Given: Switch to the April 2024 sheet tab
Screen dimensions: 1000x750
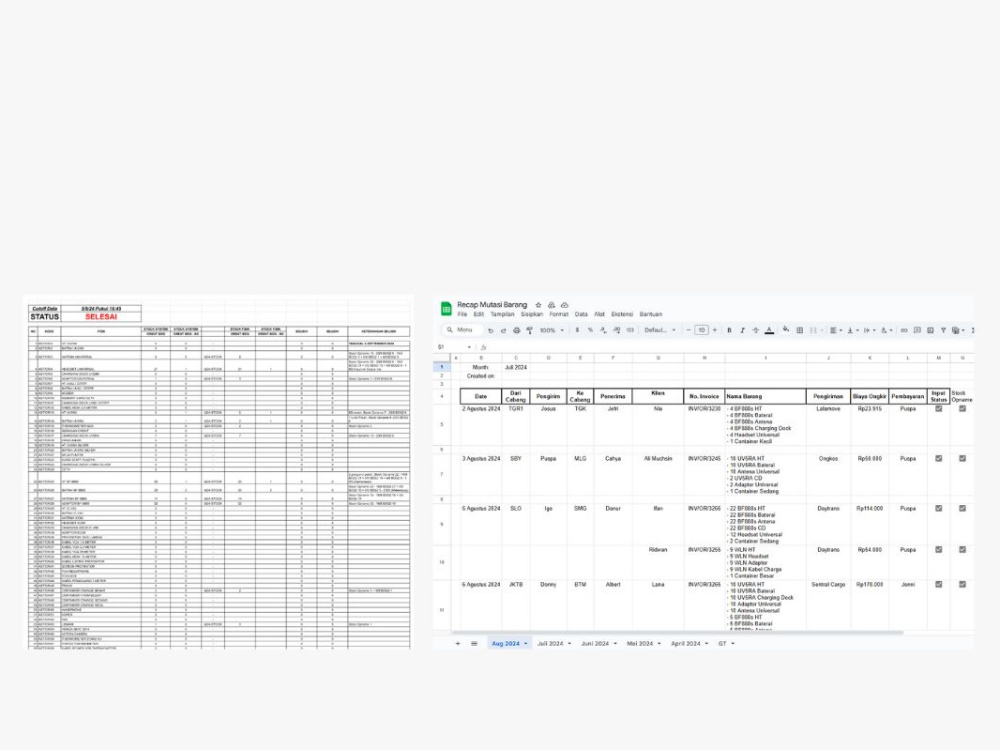Looking at the screenshot, I should pyautogui.click(x=686, y=643).
